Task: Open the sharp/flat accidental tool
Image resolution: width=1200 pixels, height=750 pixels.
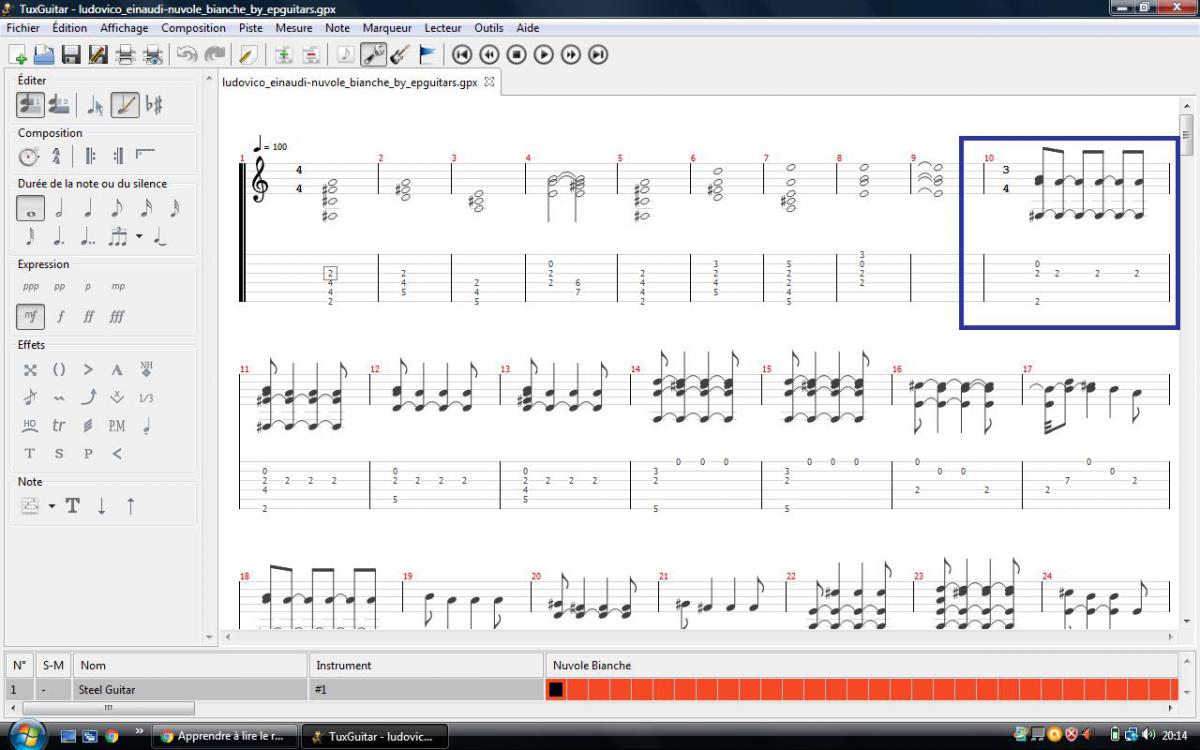Action: click(x=154, y=104)
